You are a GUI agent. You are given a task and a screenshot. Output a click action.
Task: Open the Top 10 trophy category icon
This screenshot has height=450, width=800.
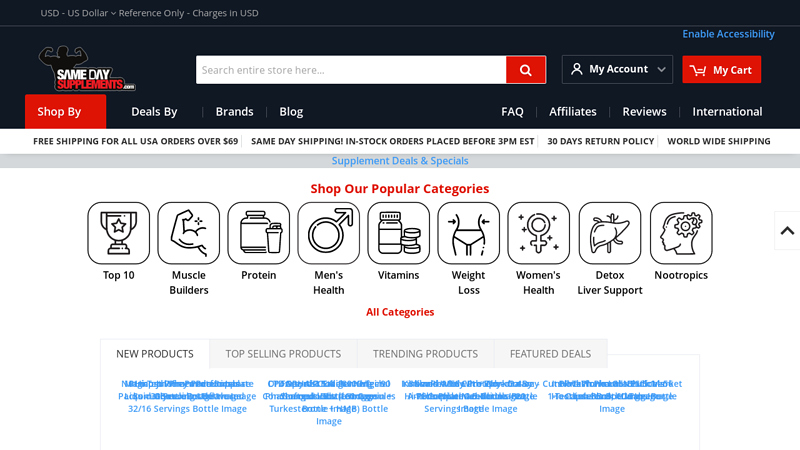(x=118, y=233)
